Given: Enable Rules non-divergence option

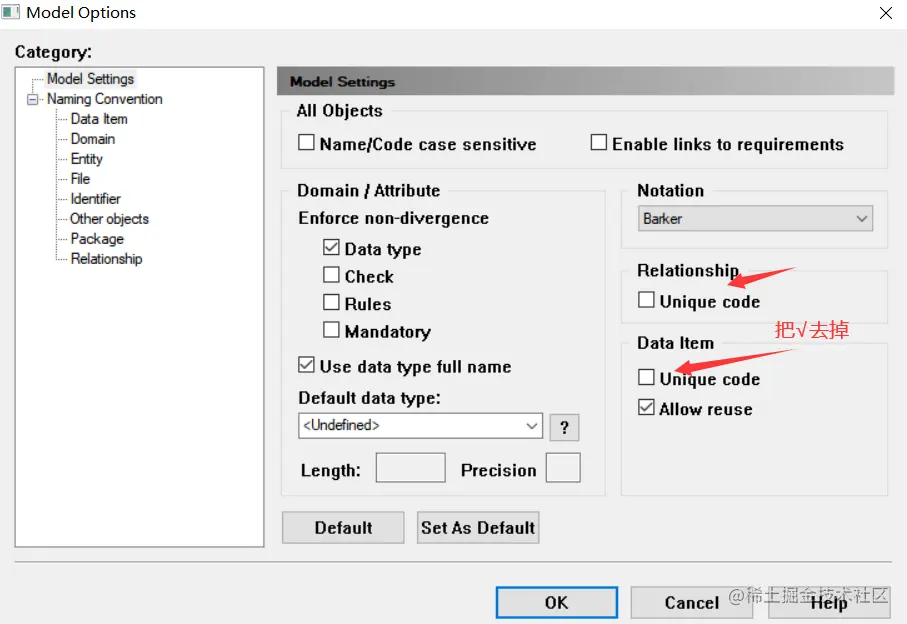Looking at the screenshot, I should coord(331,302).
